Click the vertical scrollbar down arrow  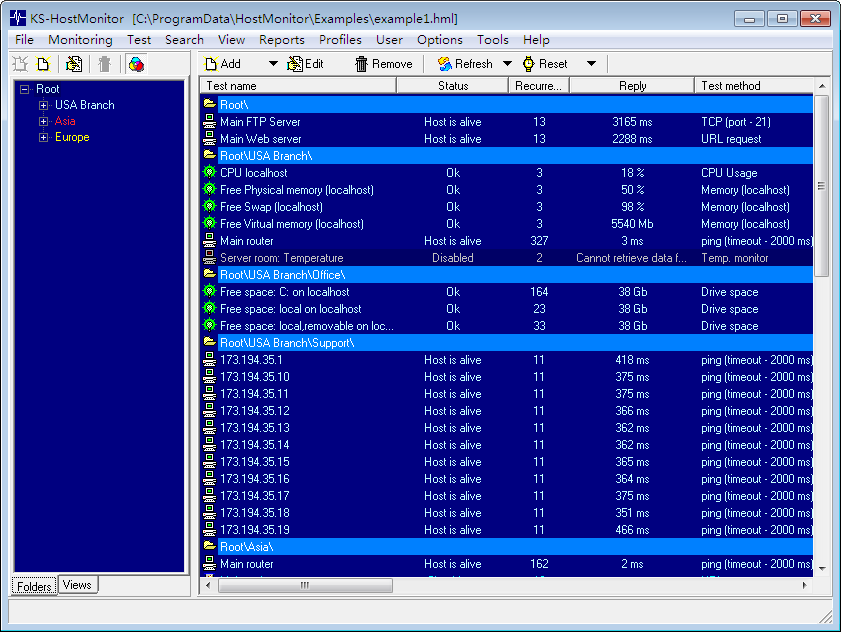(x=822, y=569)
